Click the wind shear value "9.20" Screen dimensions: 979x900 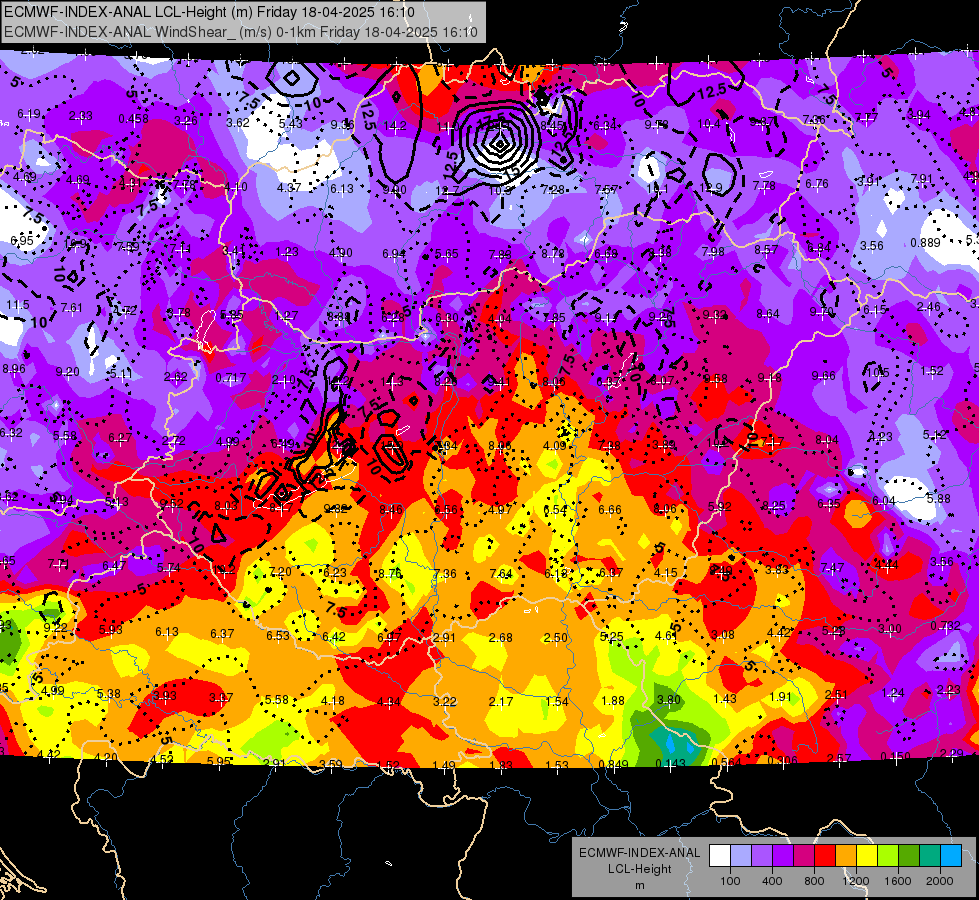click(x=67, y=372)
